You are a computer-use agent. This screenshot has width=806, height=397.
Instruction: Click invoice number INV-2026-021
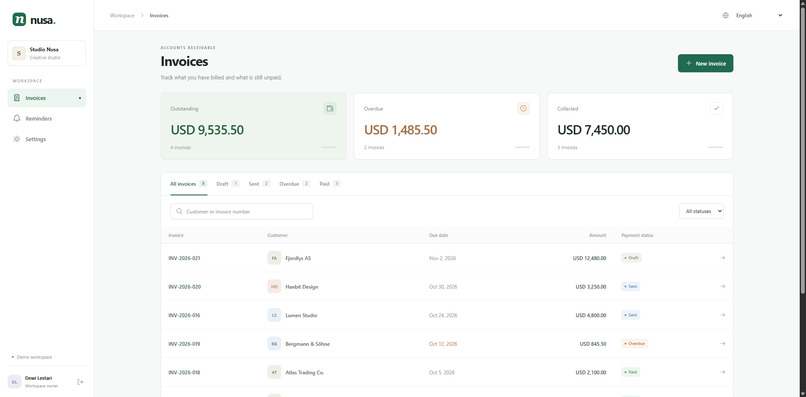click(x=184, y=258)
